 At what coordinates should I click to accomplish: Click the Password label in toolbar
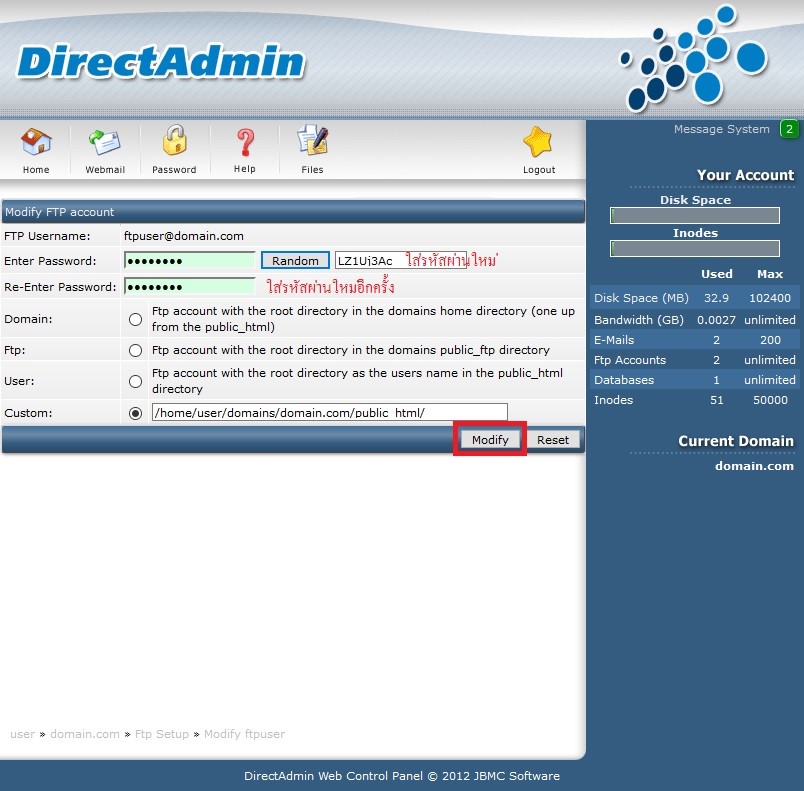[x=174, y=170]
